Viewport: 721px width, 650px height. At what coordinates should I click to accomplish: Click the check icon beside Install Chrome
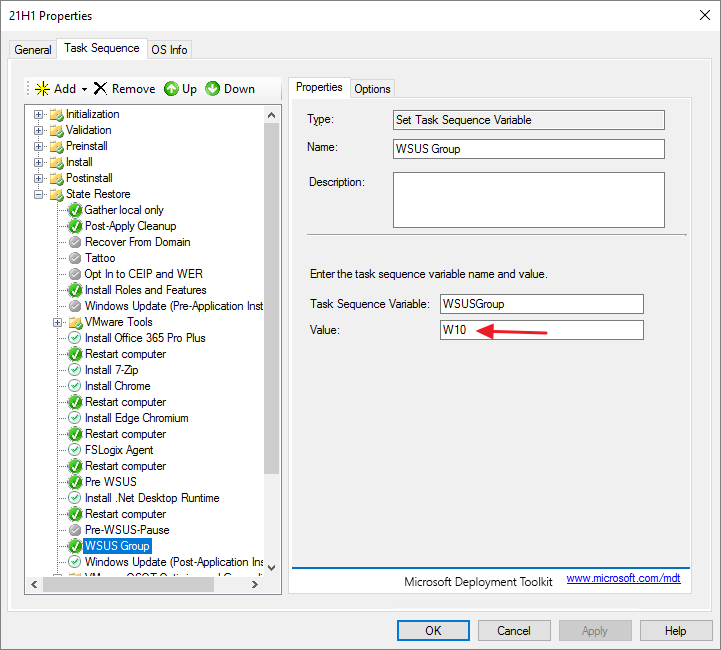click(75, 386)
